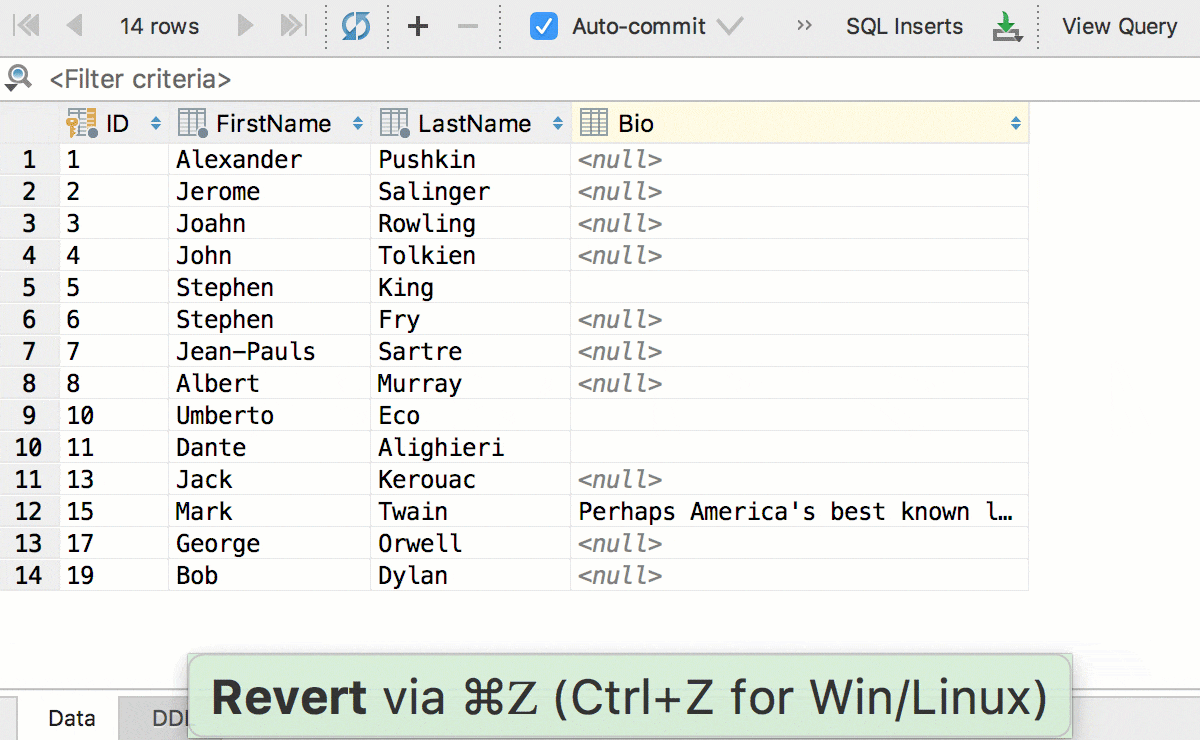Click the Bio column sort arrows
The height and width of the screenshot is (740, 1200).
[1016, 124]
